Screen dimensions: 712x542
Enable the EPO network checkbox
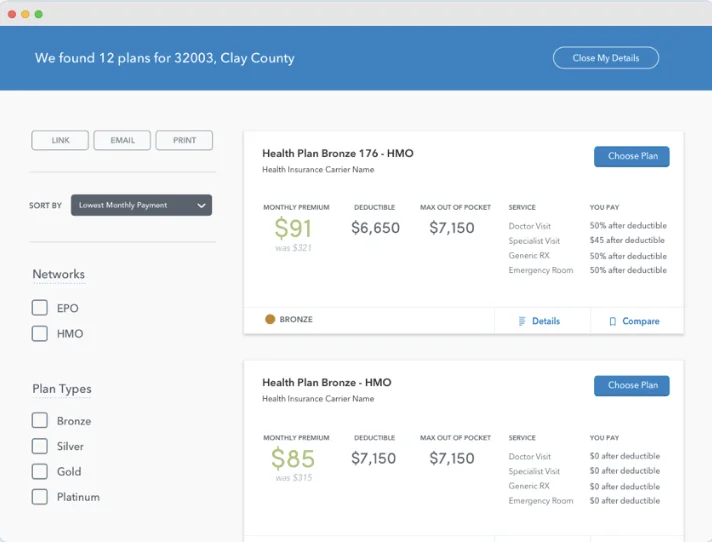(x=40, y=308)
